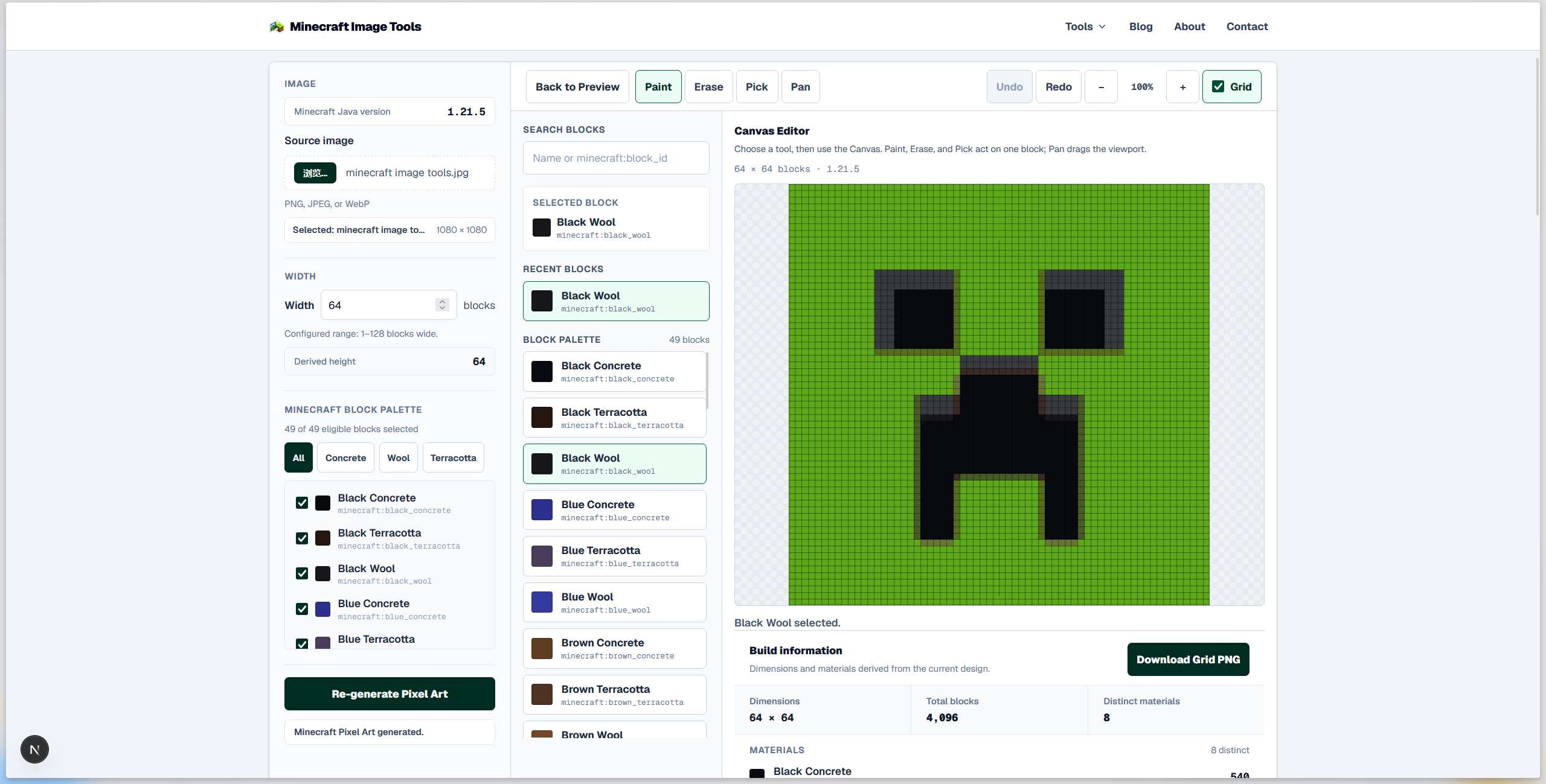1546x784 pixels.
Task: Choose Blue Terracotta in the Block Palette
Action: click(614, 556)
